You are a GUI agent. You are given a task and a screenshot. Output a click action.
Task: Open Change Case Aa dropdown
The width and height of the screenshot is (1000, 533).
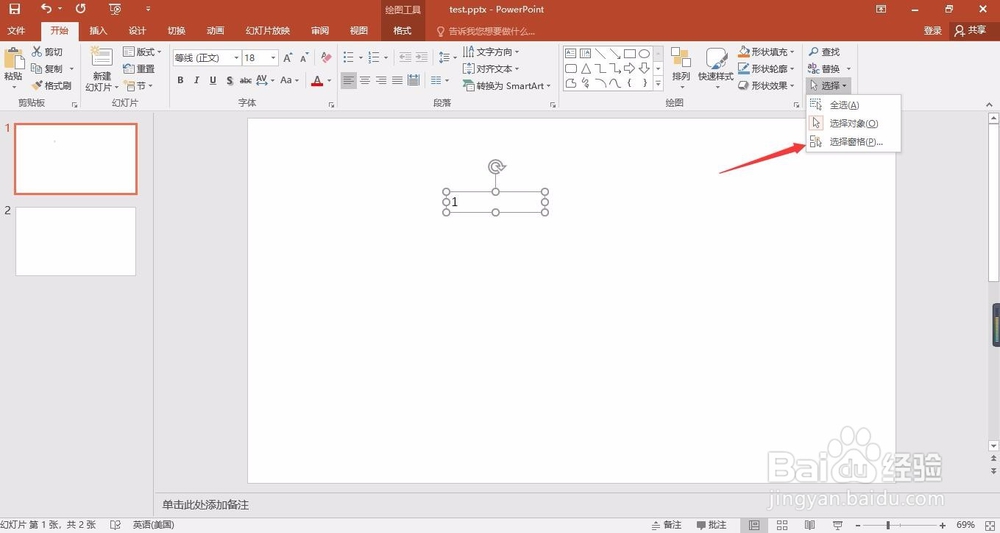pos(289,80)
